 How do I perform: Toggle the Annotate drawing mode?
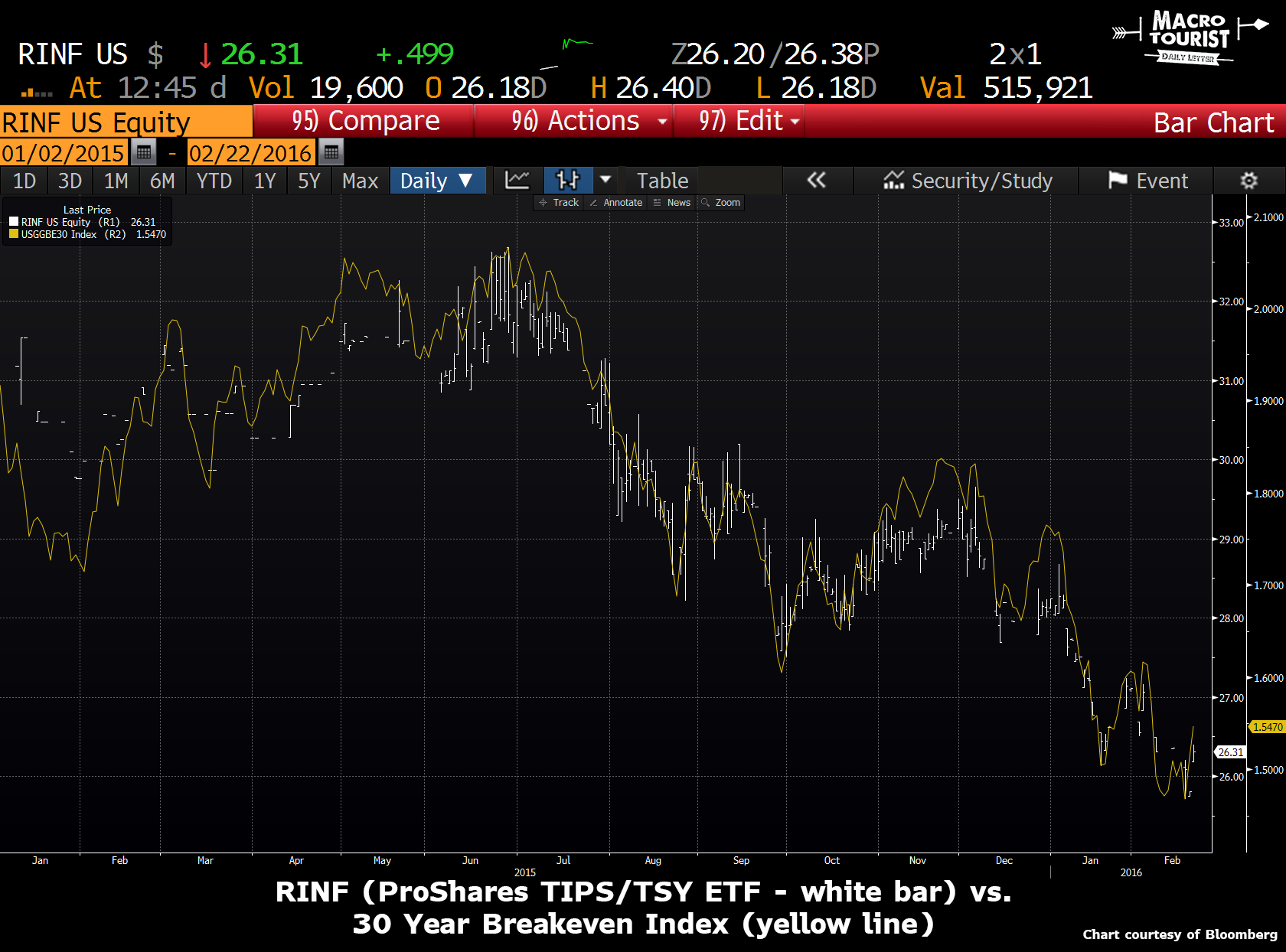point(615,203)
